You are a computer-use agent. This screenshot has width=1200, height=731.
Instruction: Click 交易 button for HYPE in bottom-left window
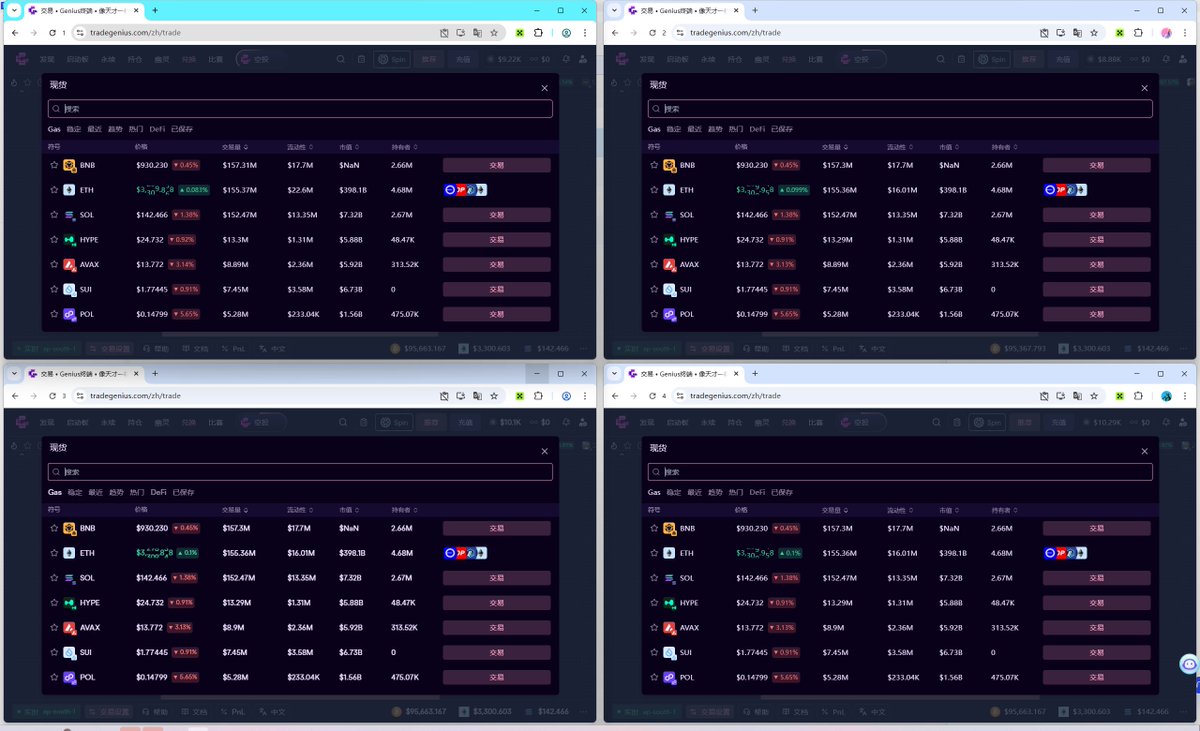coord(496,603)
